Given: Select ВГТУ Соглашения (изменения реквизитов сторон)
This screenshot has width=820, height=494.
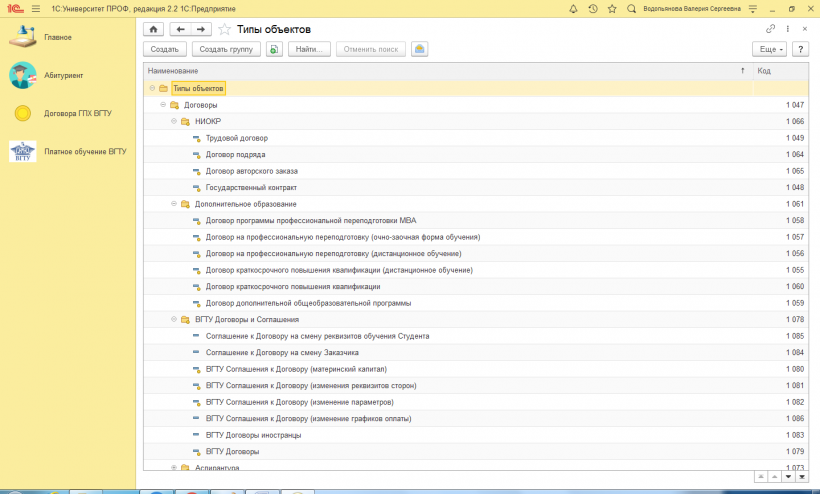Looking at the screenshot, I should (x=476, y=386).
